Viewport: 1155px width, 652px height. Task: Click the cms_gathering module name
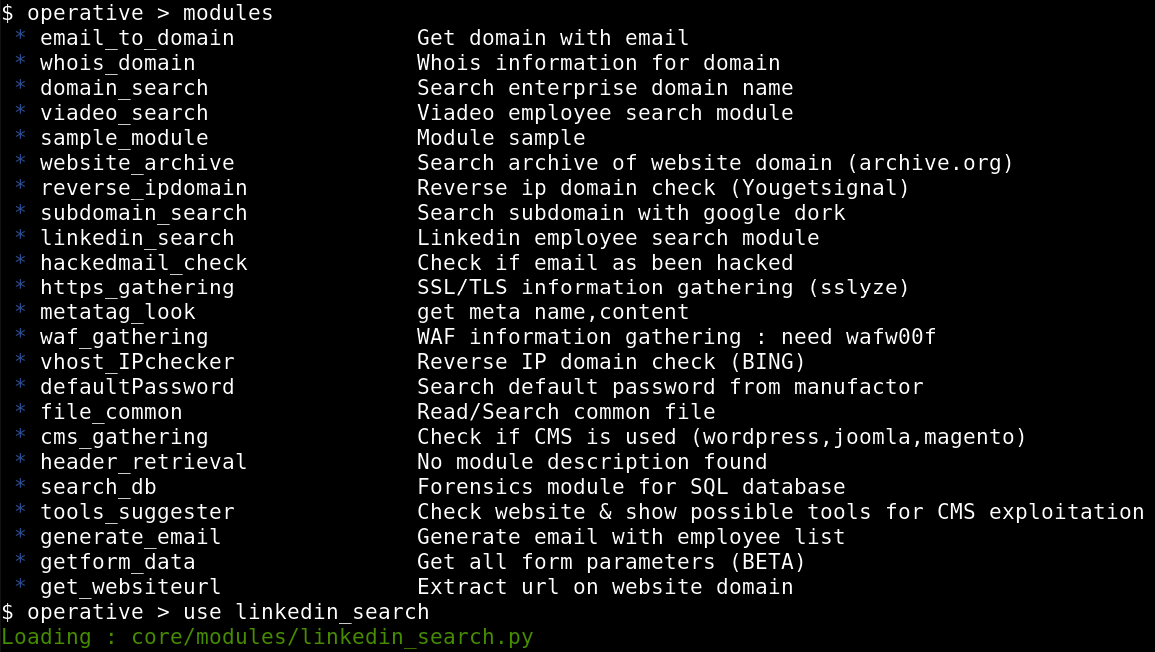[124, 437]
